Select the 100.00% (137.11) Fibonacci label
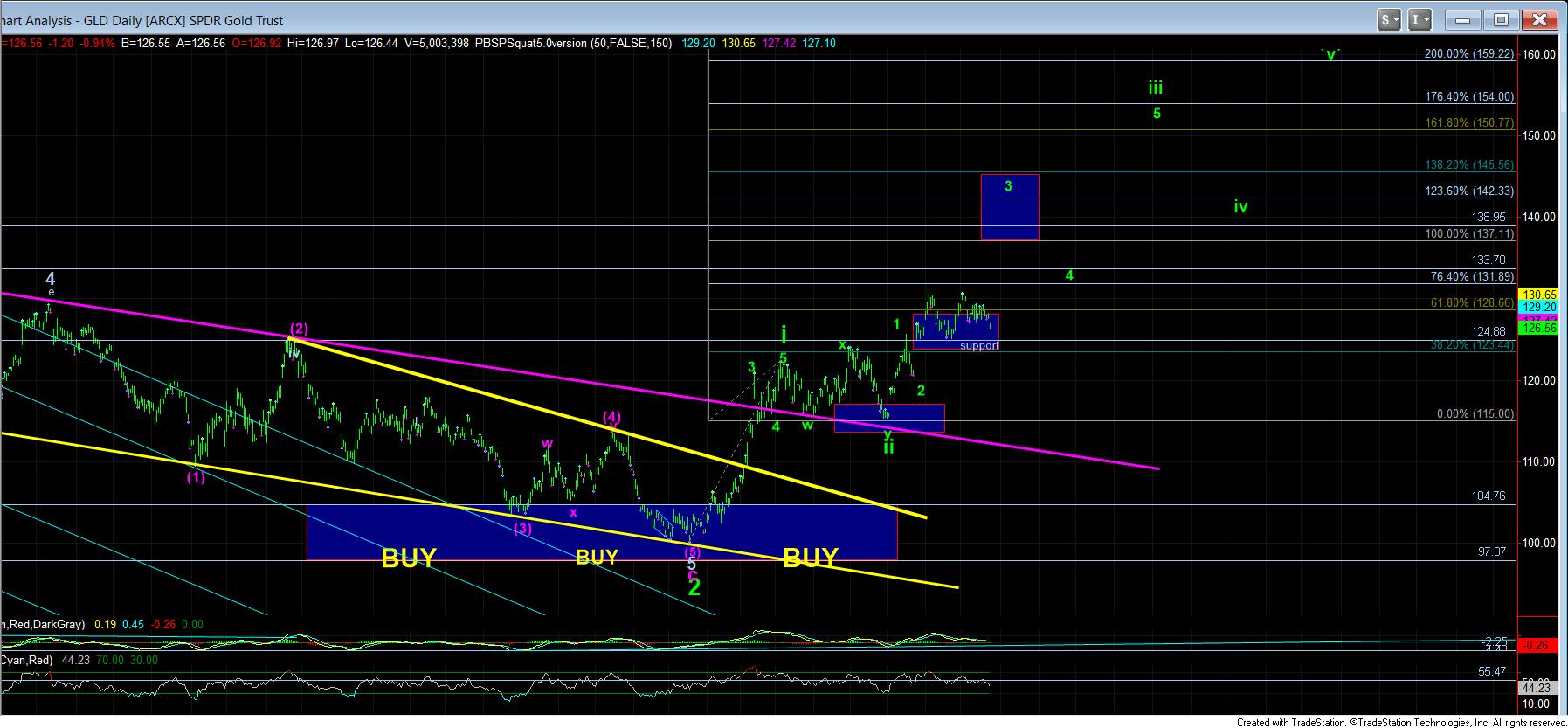 1469,233
